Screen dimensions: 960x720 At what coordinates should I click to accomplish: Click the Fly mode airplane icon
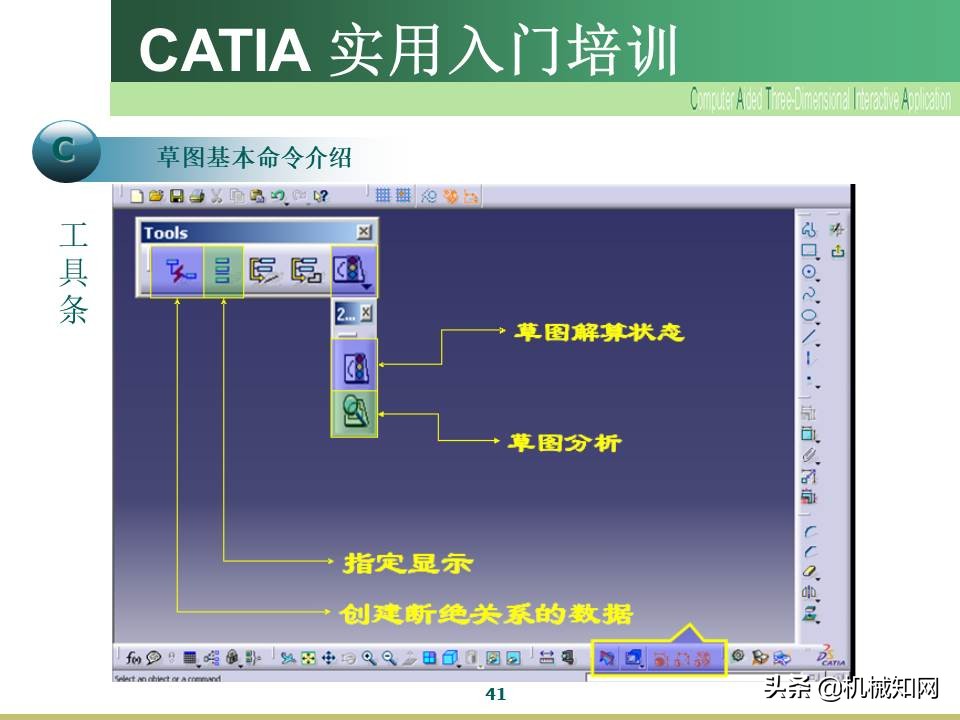(288, 658)
